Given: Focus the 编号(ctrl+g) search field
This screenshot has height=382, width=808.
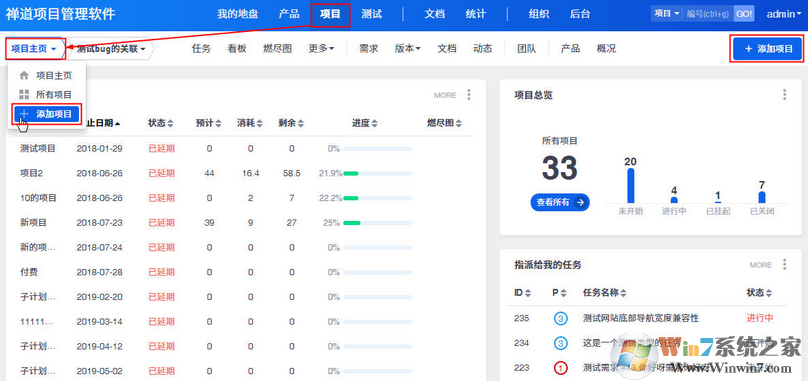Looking at the screenshot, I should tap(707, 14).
